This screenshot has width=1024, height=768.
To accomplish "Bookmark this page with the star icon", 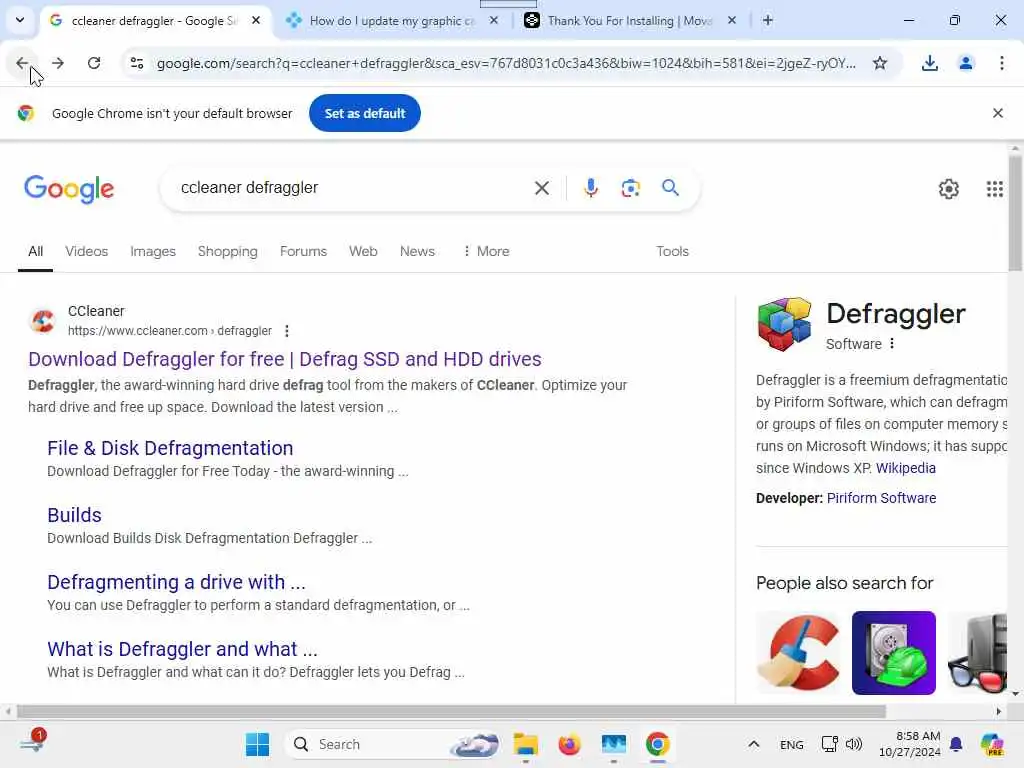I will click(x=880, y=63).
